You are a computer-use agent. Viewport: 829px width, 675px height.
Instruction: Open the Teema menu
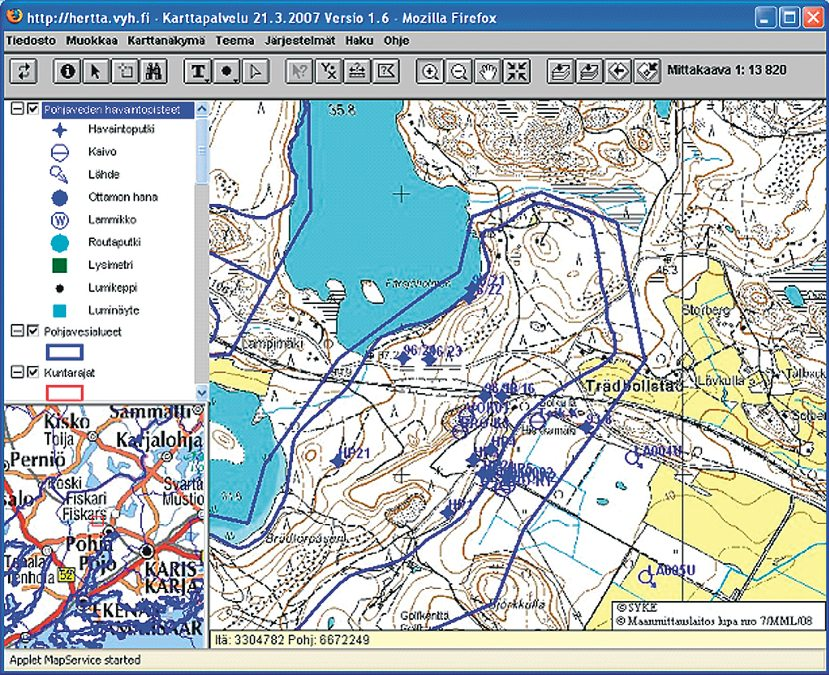point(235,41)
